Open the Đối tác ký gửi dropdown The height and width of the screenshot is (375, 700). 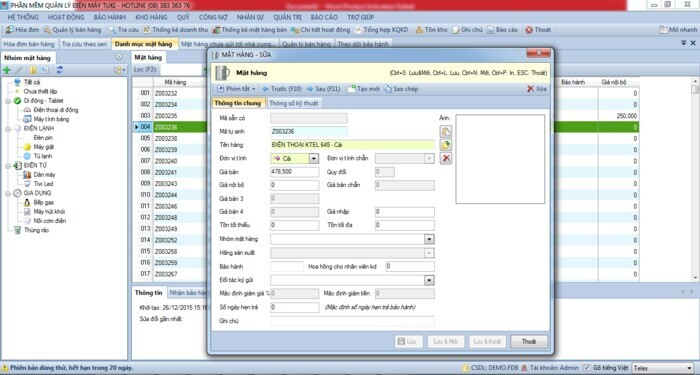click(x=429, y=280)
